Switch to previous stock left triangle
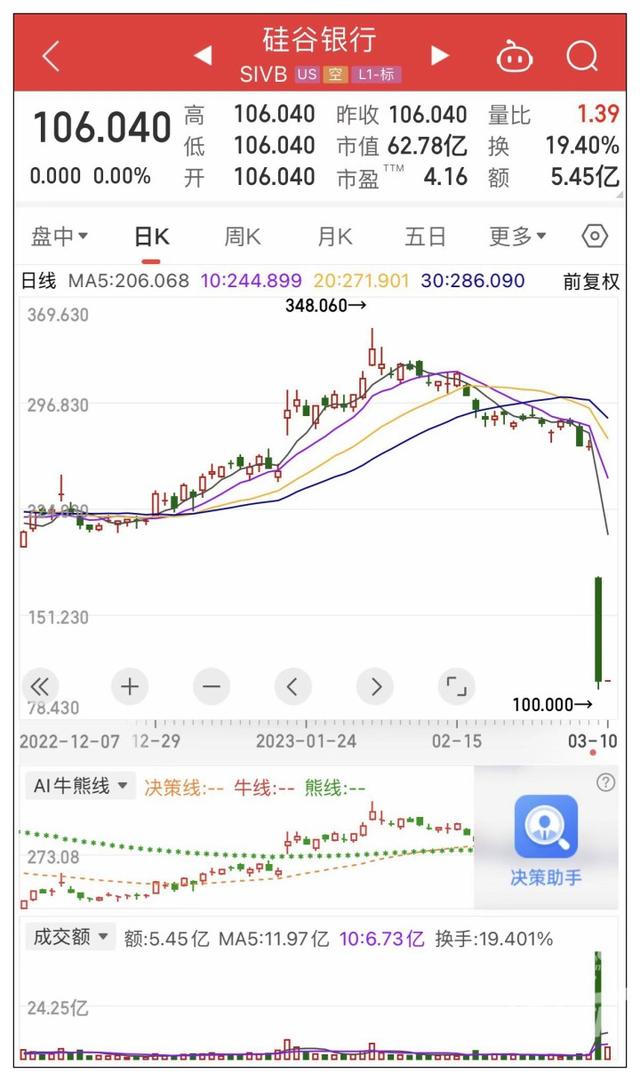This screenshot has height=1081, width=640. pos(203,55)
